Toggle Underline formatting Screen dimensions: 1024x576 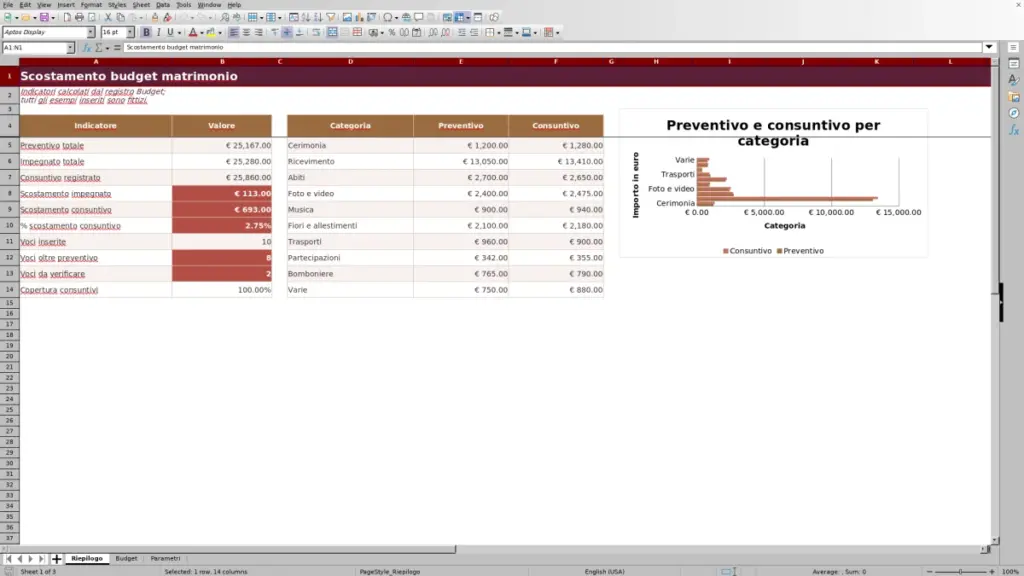(170, 33)
